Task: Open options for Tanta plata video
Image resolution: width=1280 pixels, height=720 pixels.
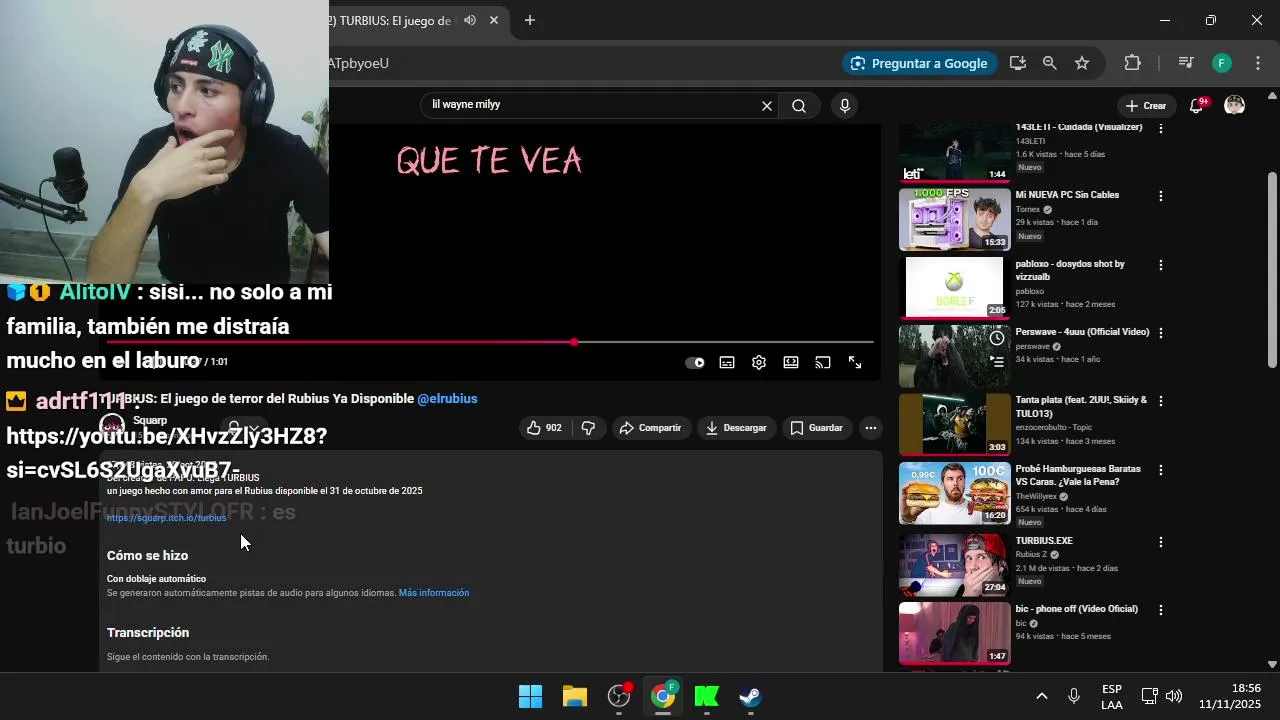Action: [1161, 401]
